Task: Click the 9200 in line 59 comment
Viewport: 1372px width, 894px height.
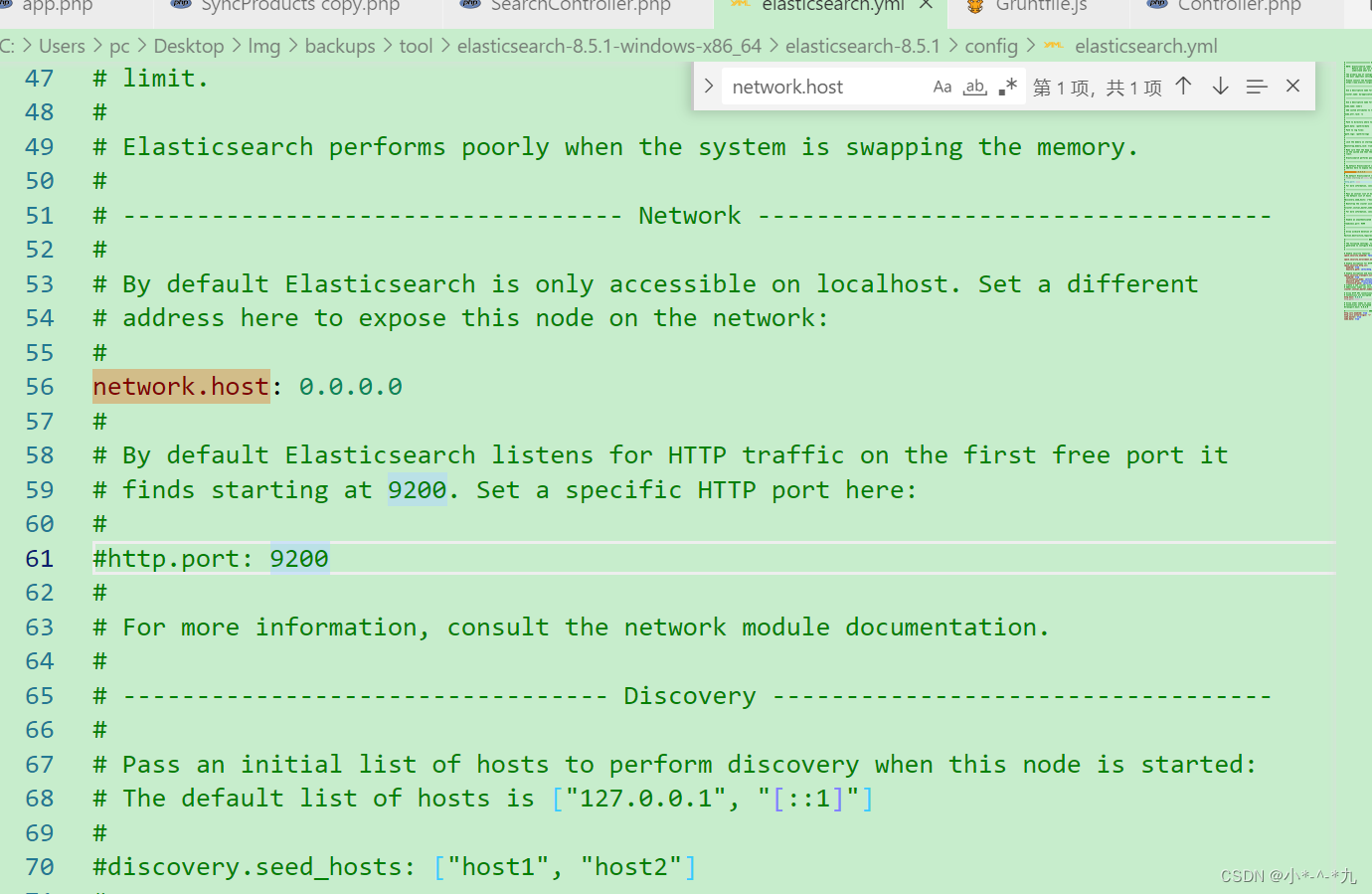Action: 417,490
